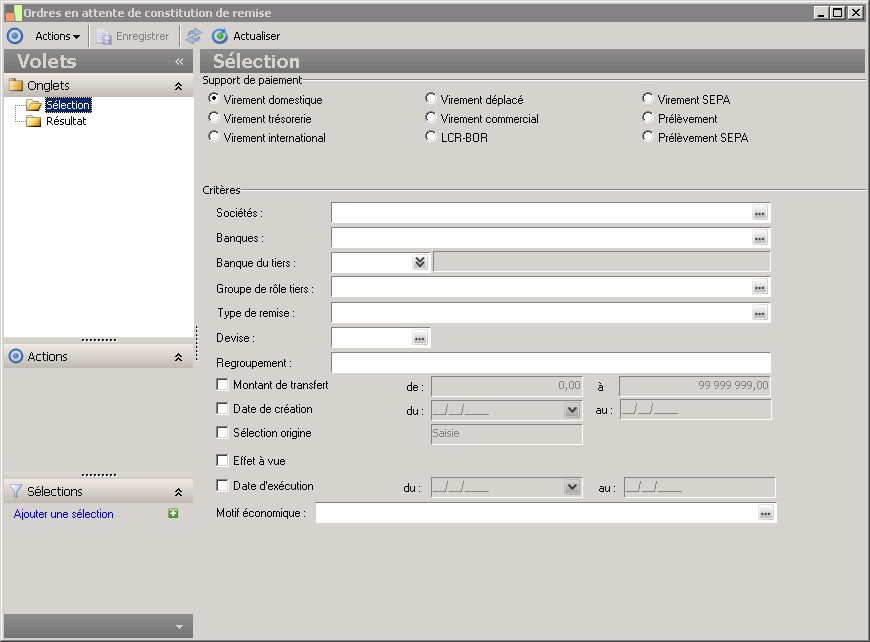This screenshot has height=642, width=870.
Task: Open the Actions dropdown menu in the toolbar
Action: tap(57, 36)
